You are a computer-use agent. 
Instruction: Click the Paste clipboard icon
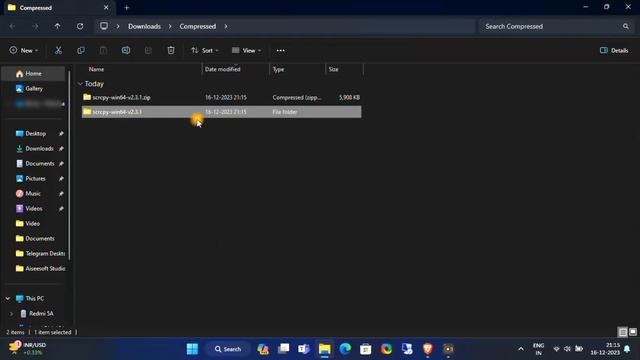(103, 50)
